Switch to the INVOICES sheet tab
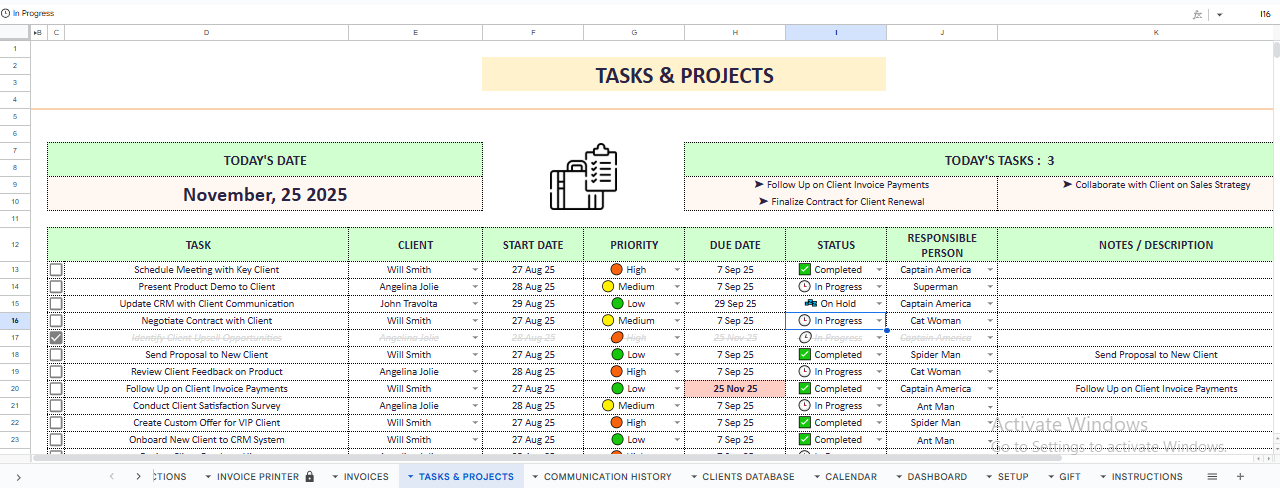This screenshot has height=488, width=1280. (366, 477)
